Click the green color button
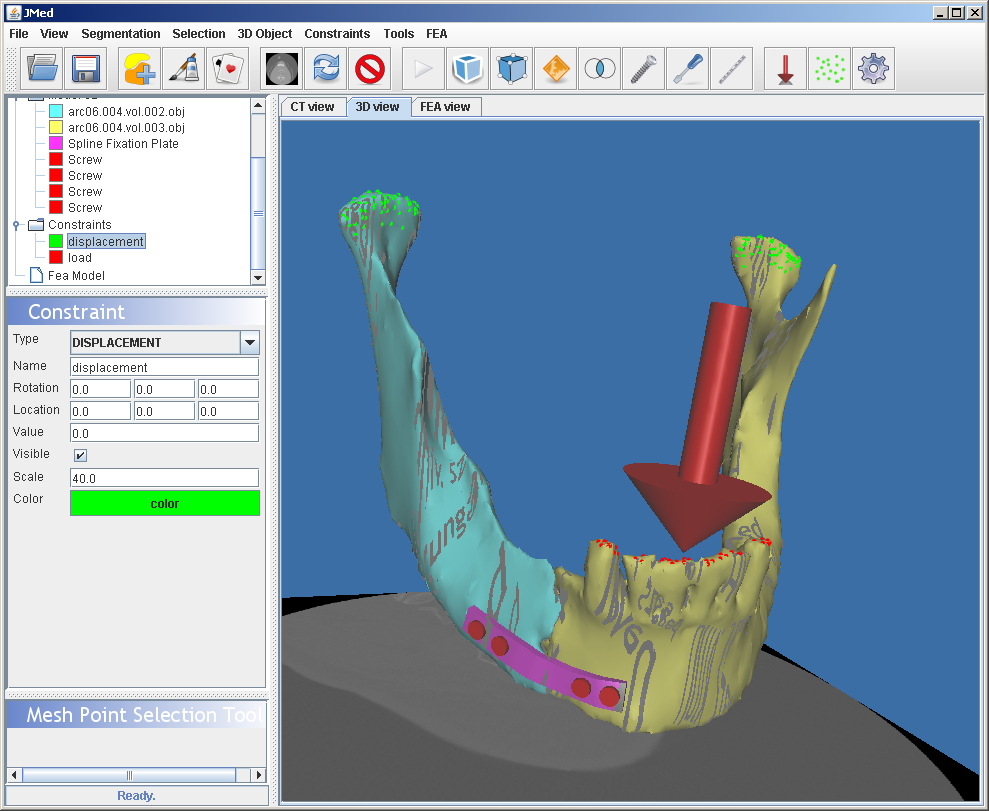The image size is (989, 811). [x=164, y=503]
